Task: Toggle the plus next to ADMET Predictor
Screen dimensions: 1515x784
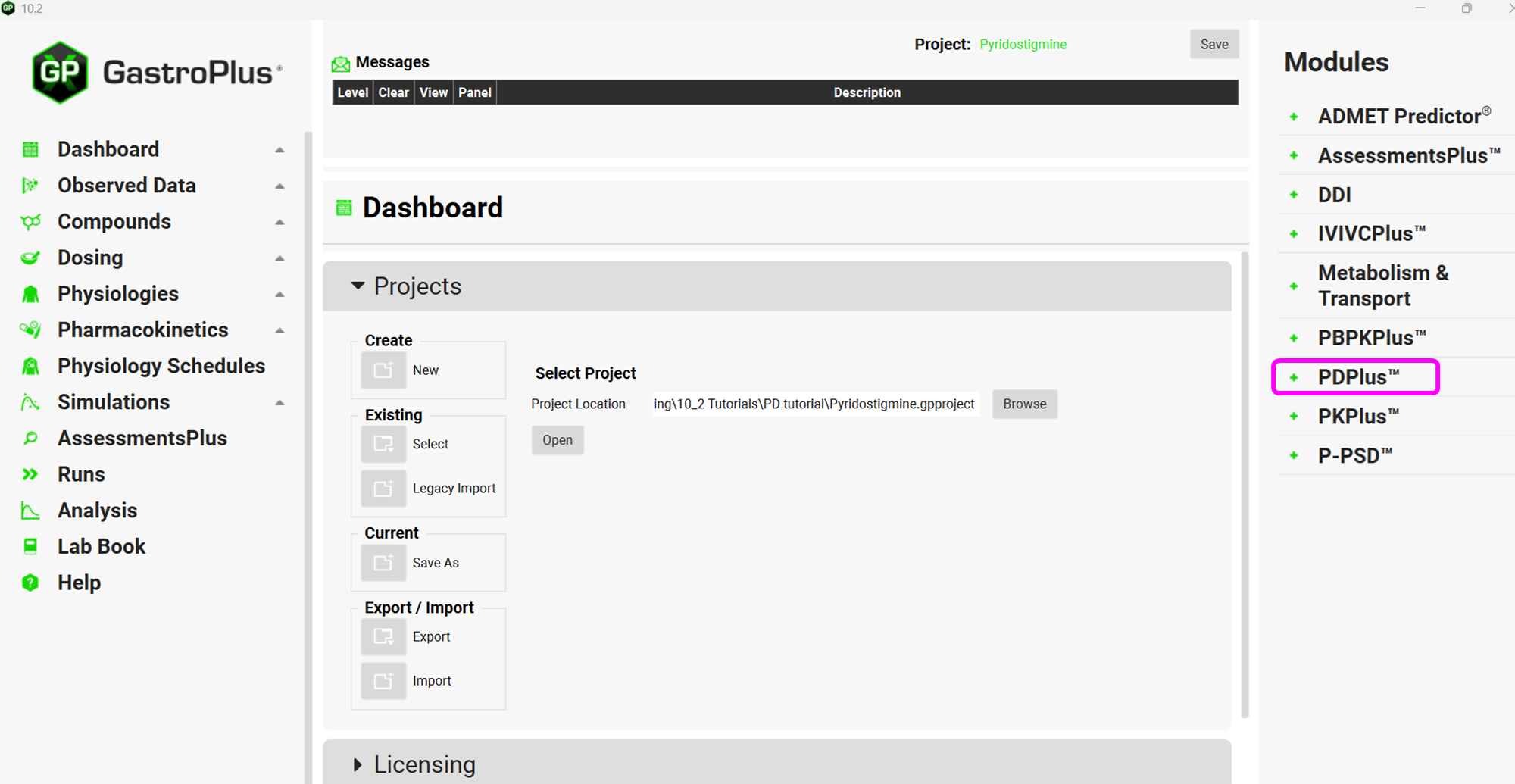Action: click(1294, 117)
